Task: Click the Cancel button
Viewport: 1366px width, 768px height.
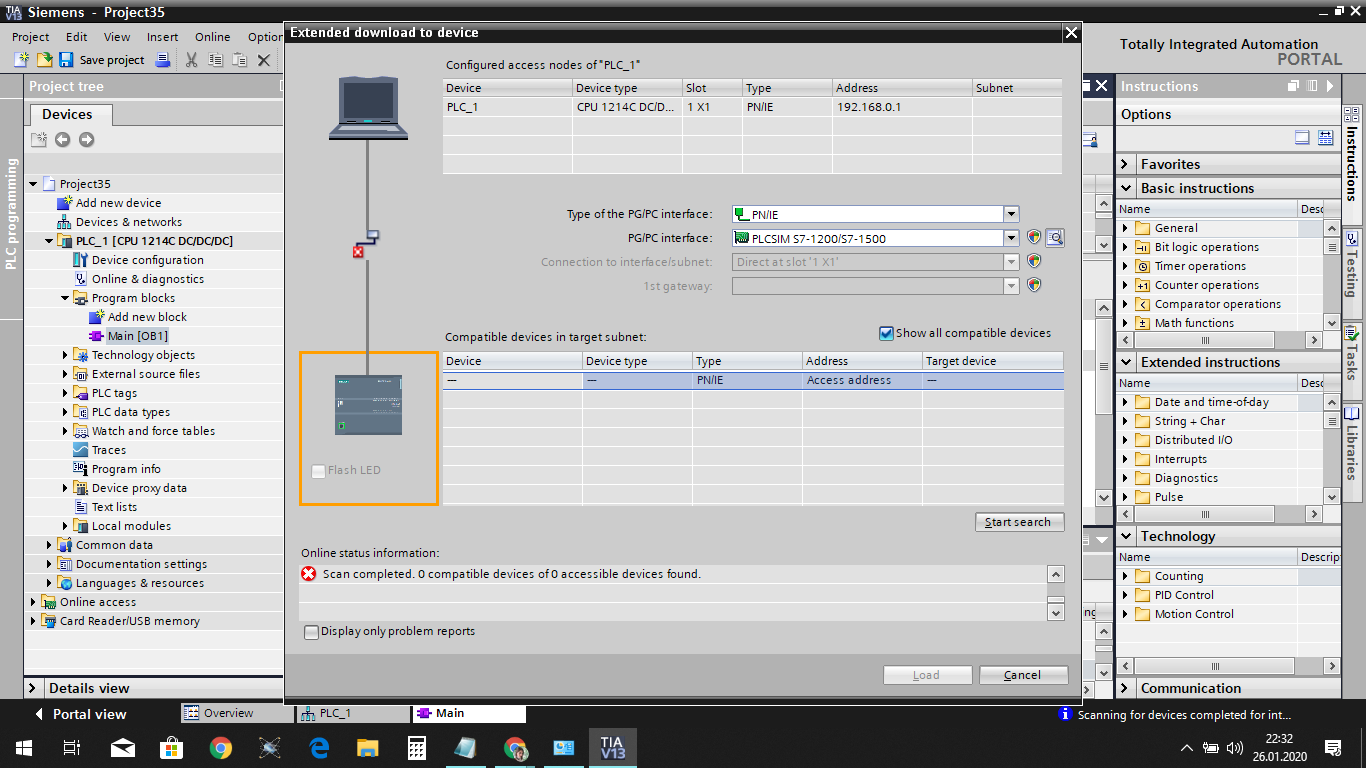Action: (x=1023, y=675)
